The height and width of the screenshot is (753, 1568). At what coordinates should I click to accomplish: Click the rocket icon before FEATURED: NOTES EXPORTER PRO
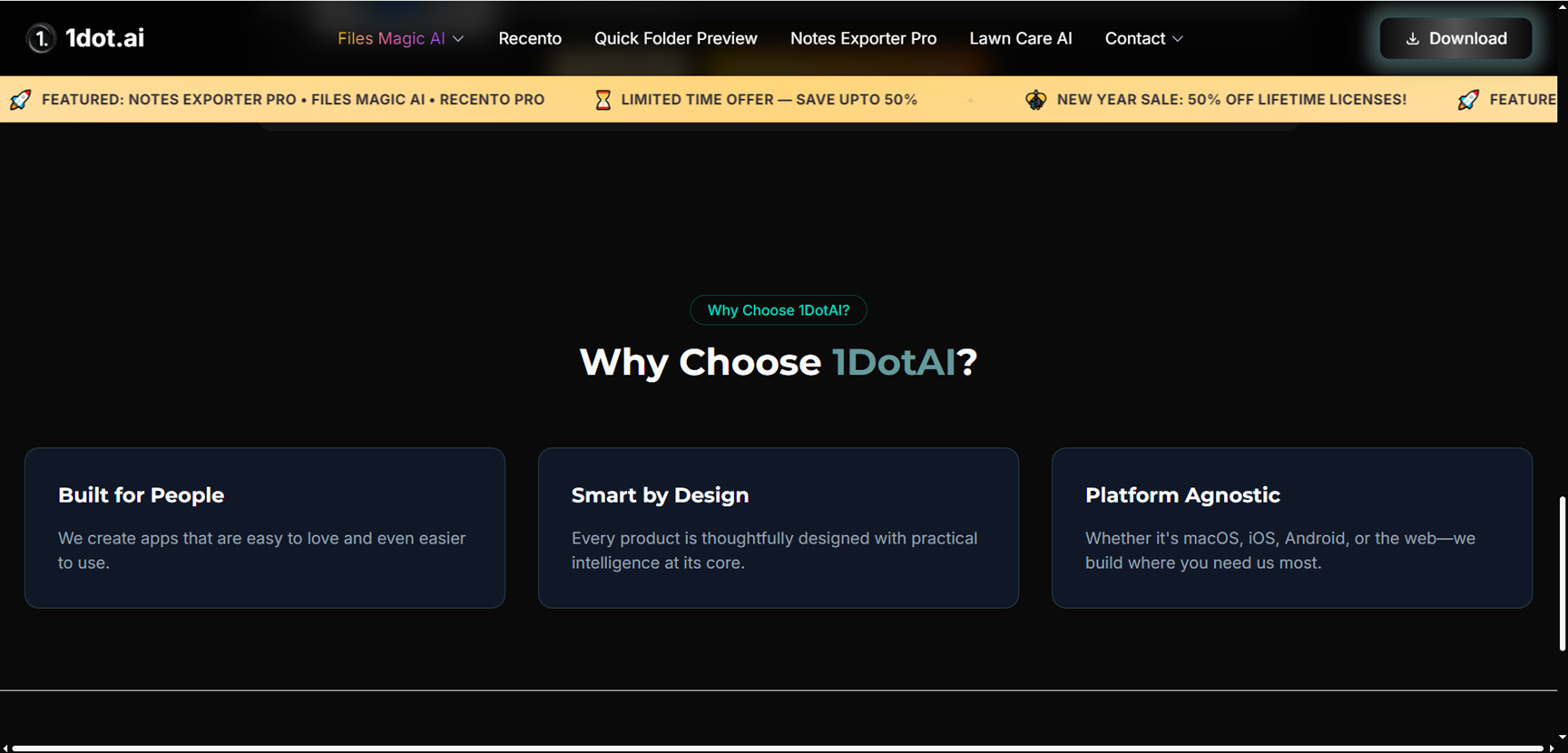[20, 100]
